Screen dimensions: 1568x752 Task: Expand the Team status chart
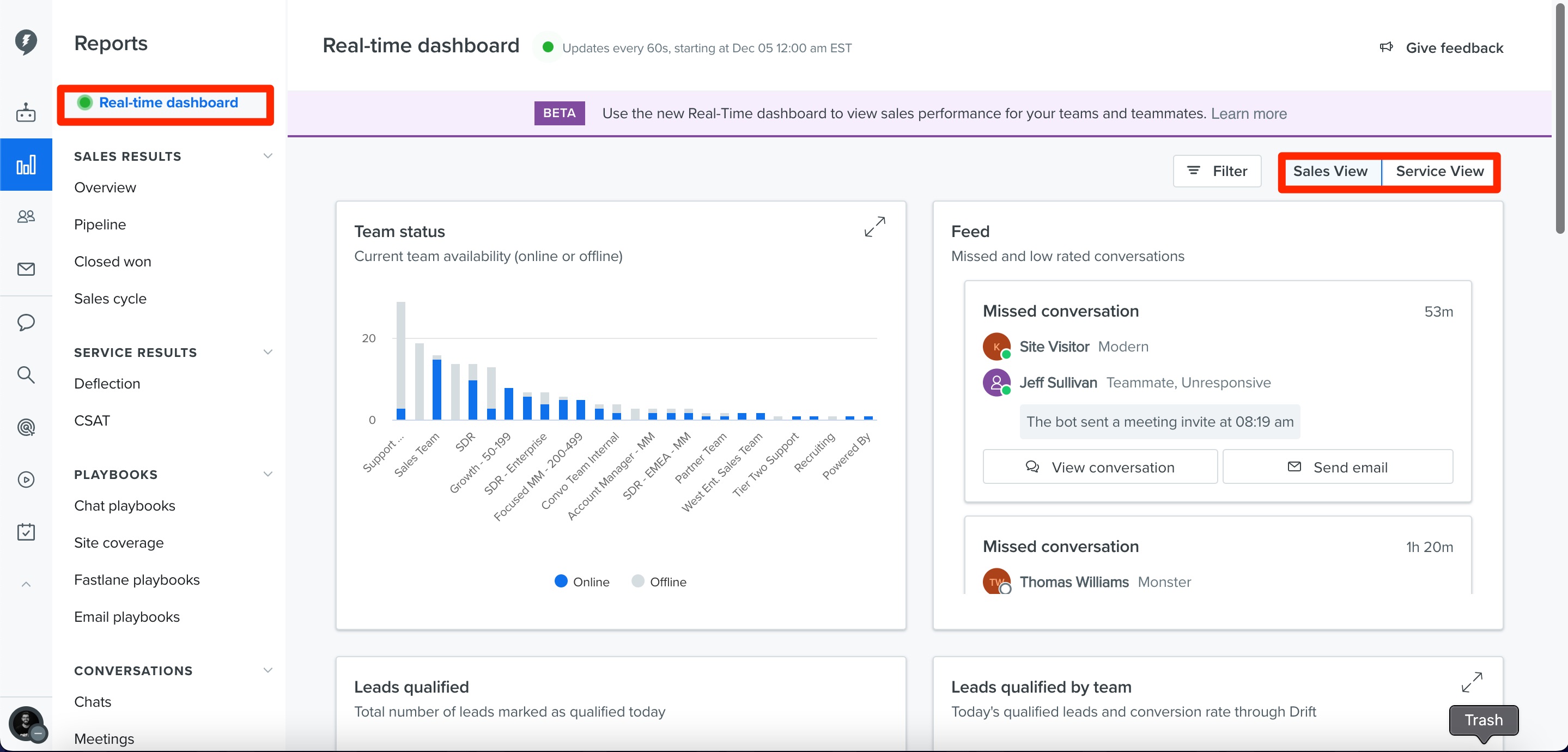point(874,227)
